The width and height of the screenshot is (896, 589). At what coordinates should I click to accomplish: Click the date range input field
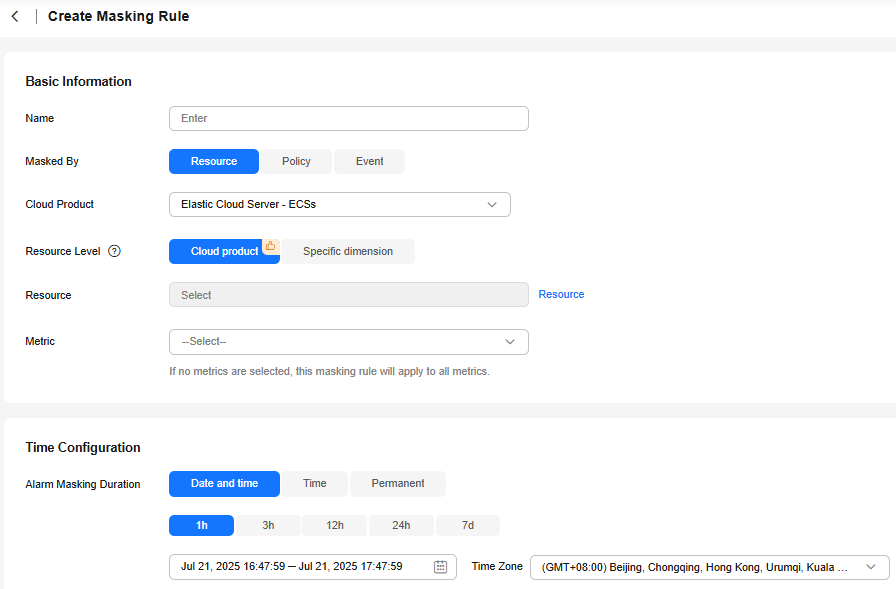click(313, 567)
